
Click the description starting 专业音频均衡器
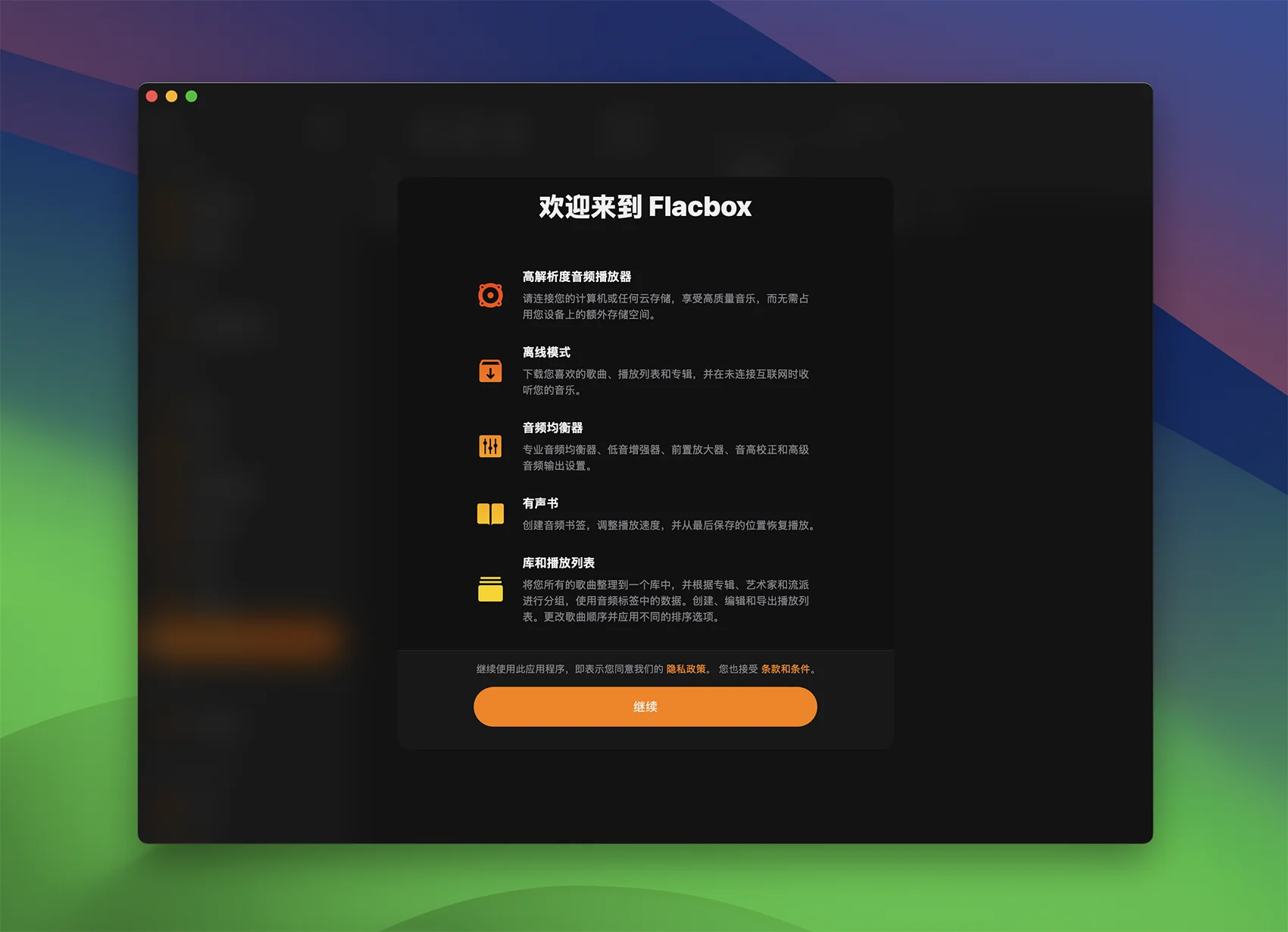666,458
